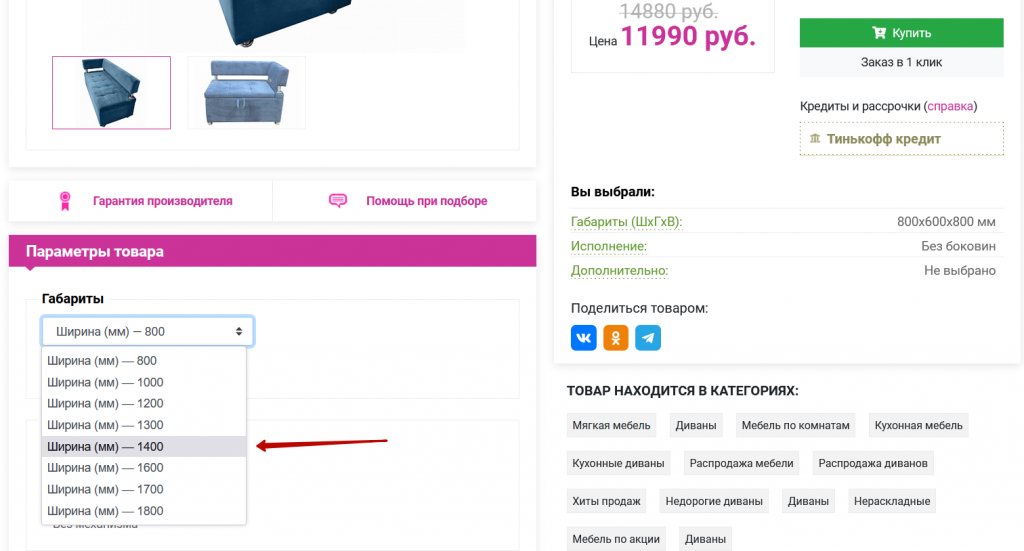Click the cart icon on Купить button
This screenshot has height=551, width=1024.
coord(879,33)
